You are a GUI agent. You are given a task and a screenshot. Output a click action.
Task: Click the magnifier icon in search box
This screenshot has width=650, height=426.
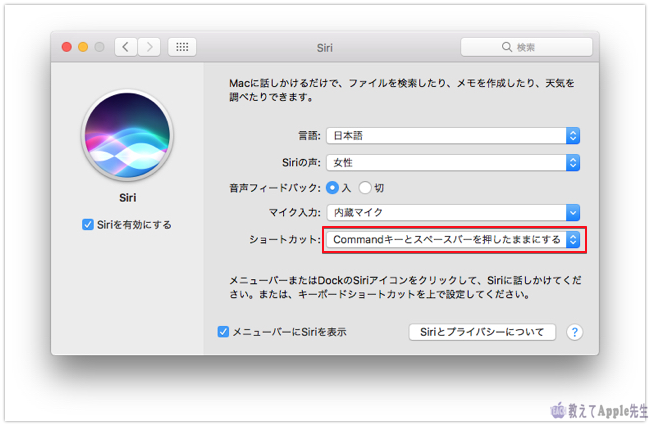pos(507,47)
